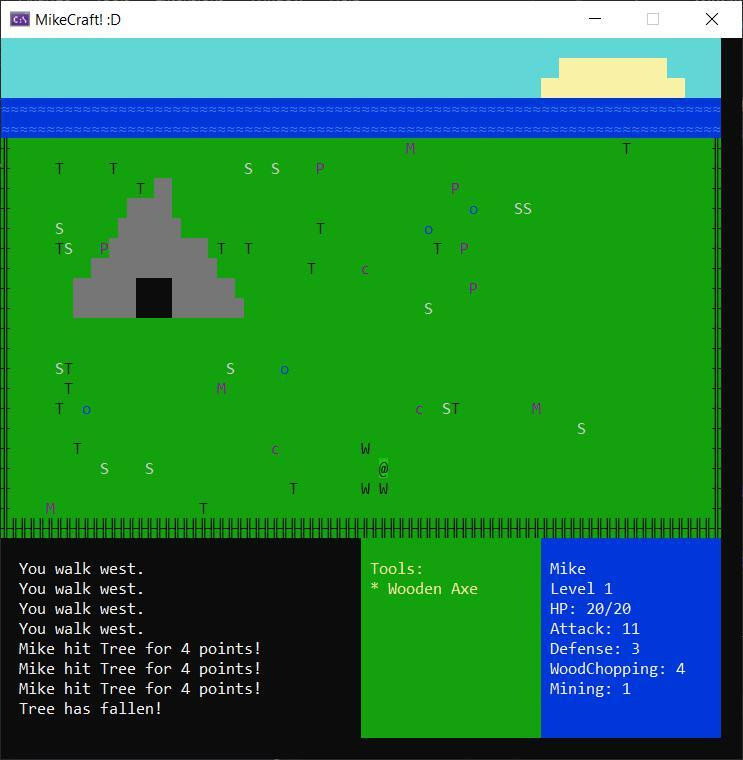Click the M glyph in the field's bottom-left corner

coord(50,508)
